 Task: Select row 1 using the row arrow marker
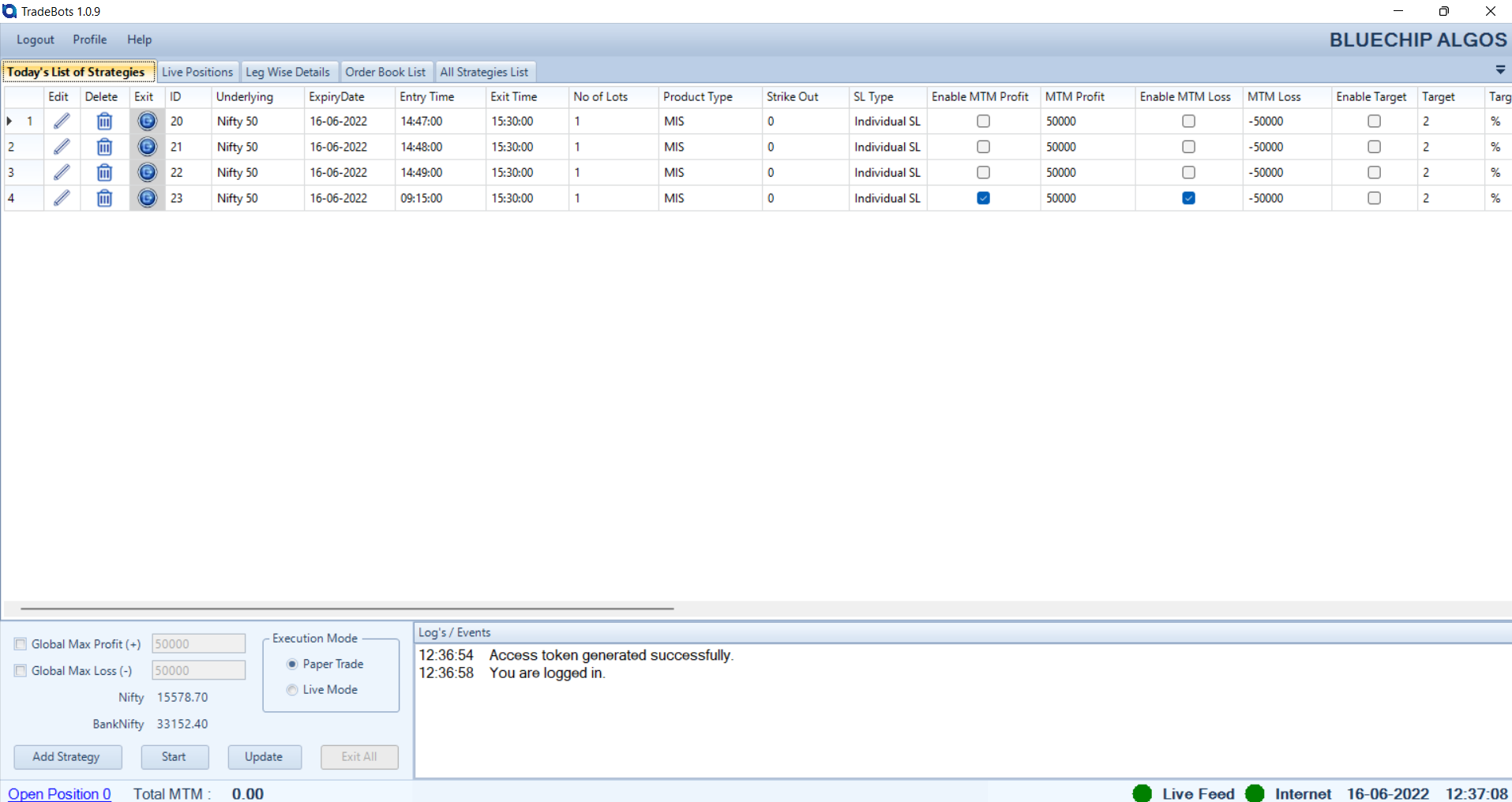[x=9, y=121]
